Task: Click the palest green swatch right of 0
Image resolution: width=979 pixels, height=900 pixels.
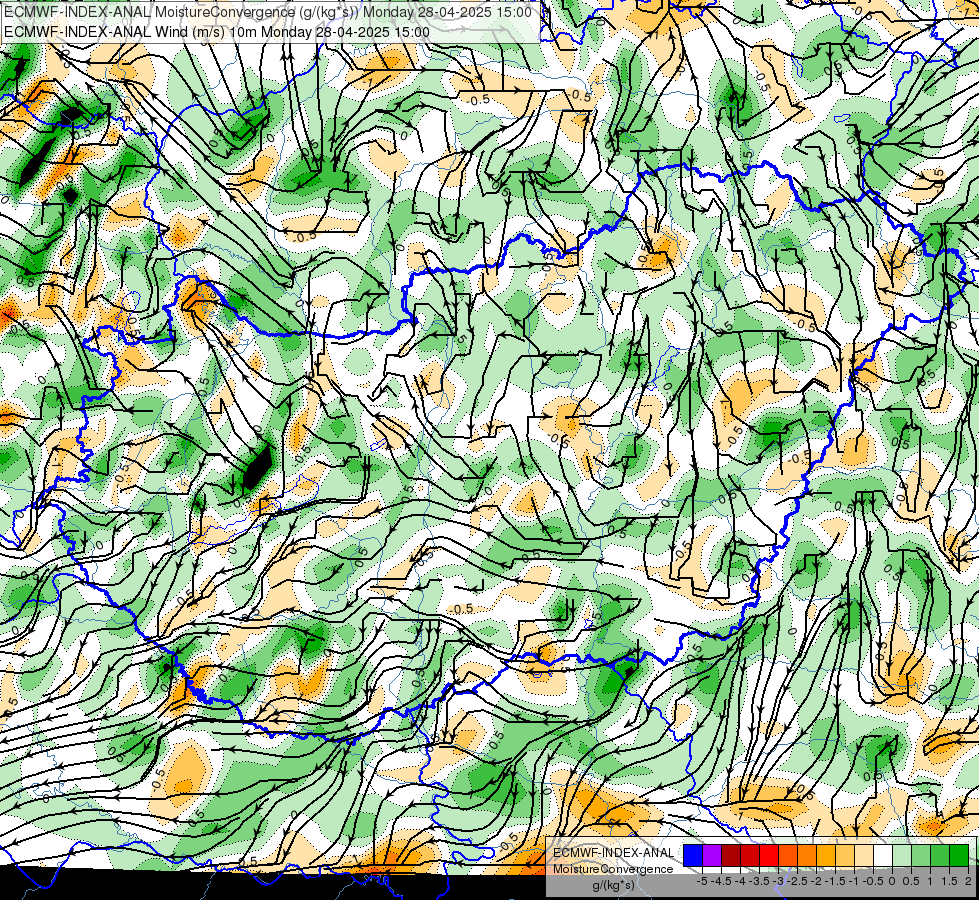Action: coord(902,856)
